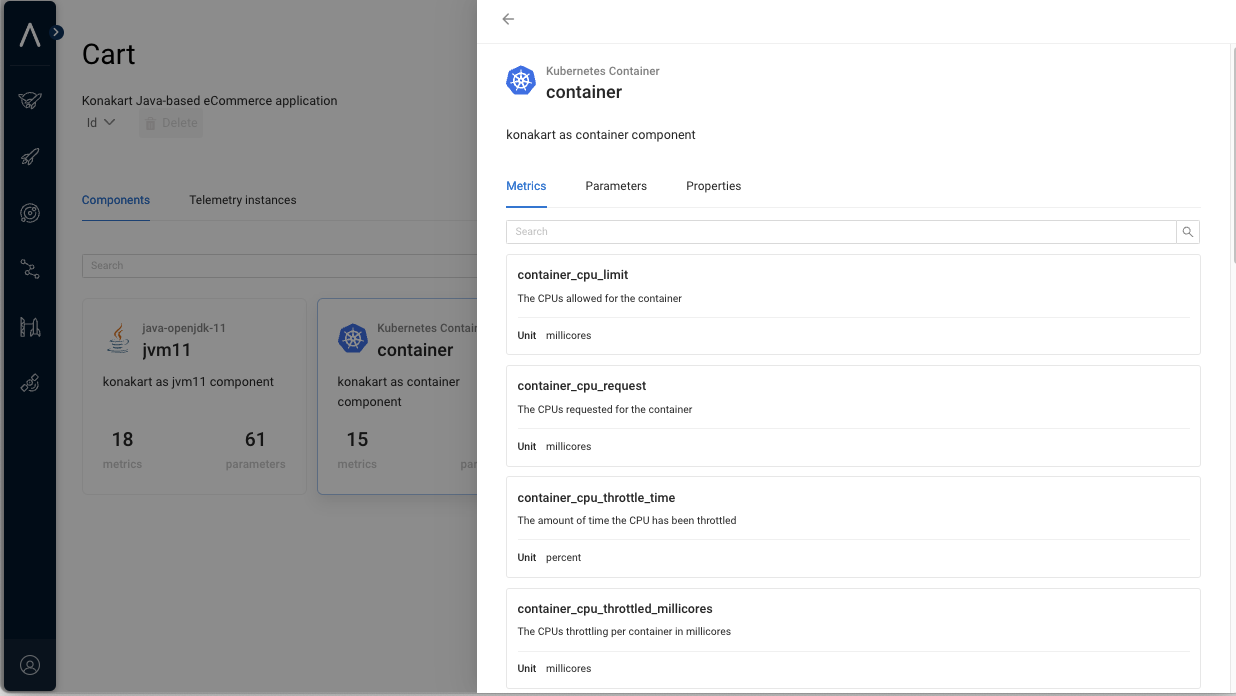Click the Delete button

tap(171, 123)
